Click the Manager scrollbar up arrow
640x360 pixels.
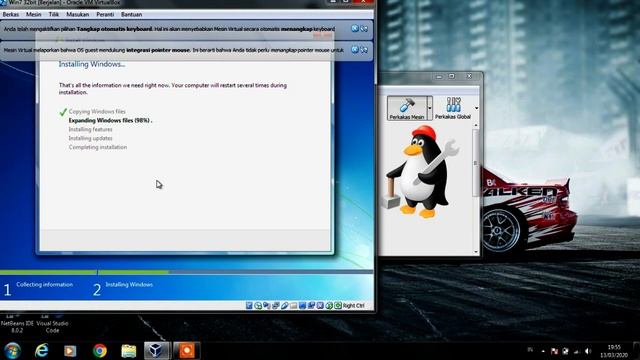[x=476, y=125]
